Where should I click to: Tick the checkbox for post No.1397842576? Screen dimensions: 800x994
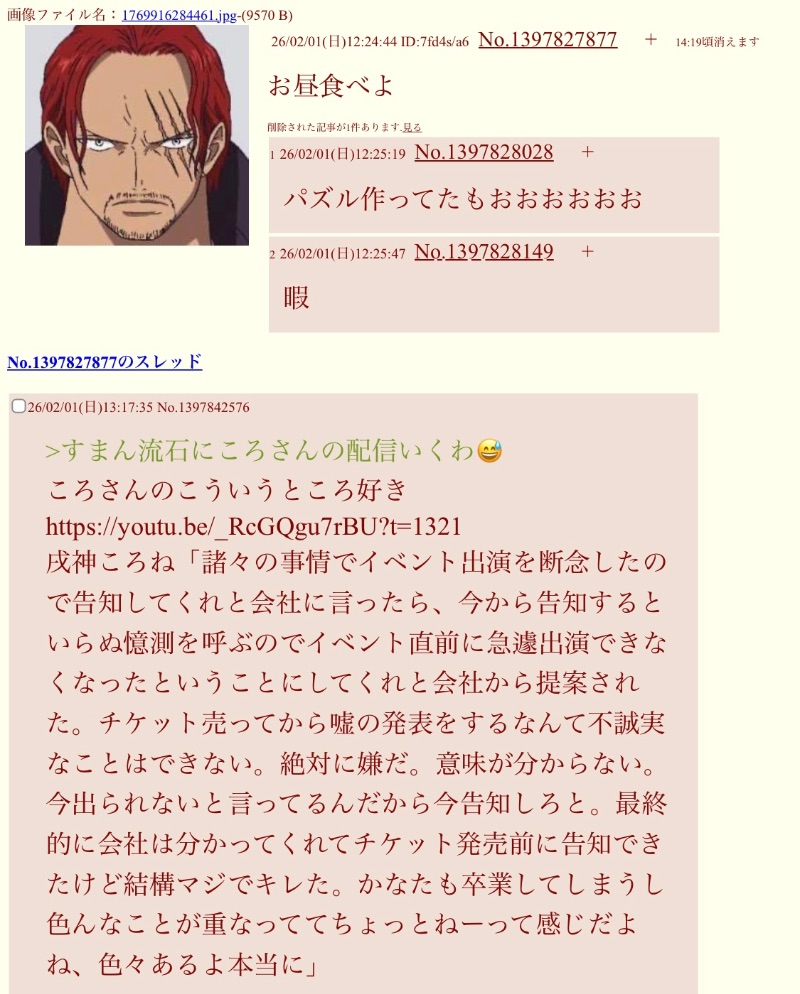[18, 406]
